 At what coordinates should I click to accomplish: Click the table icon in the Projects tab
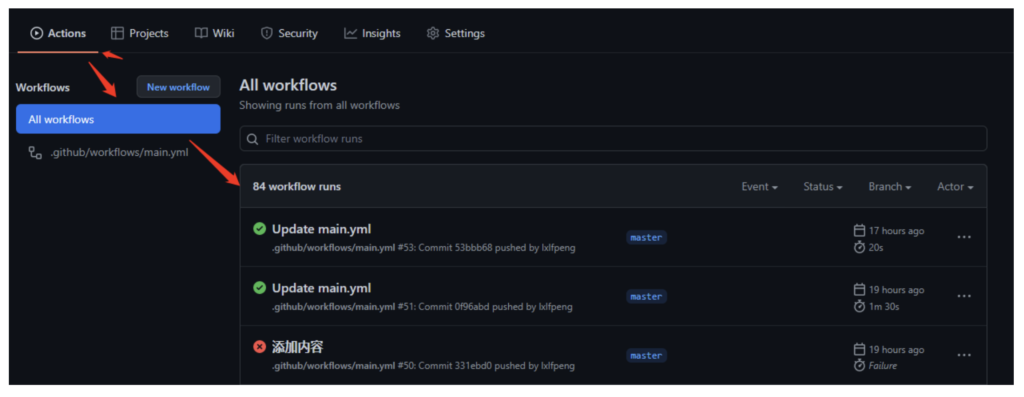tap(117, 33)
